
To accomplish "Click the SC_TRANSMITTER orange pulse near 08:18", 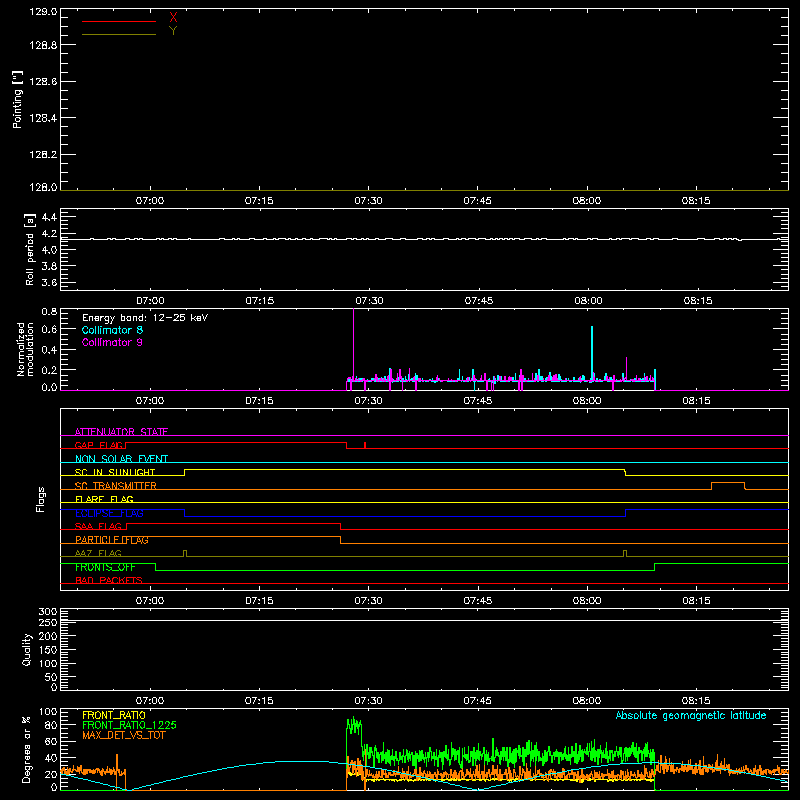I will pos(728,485).
